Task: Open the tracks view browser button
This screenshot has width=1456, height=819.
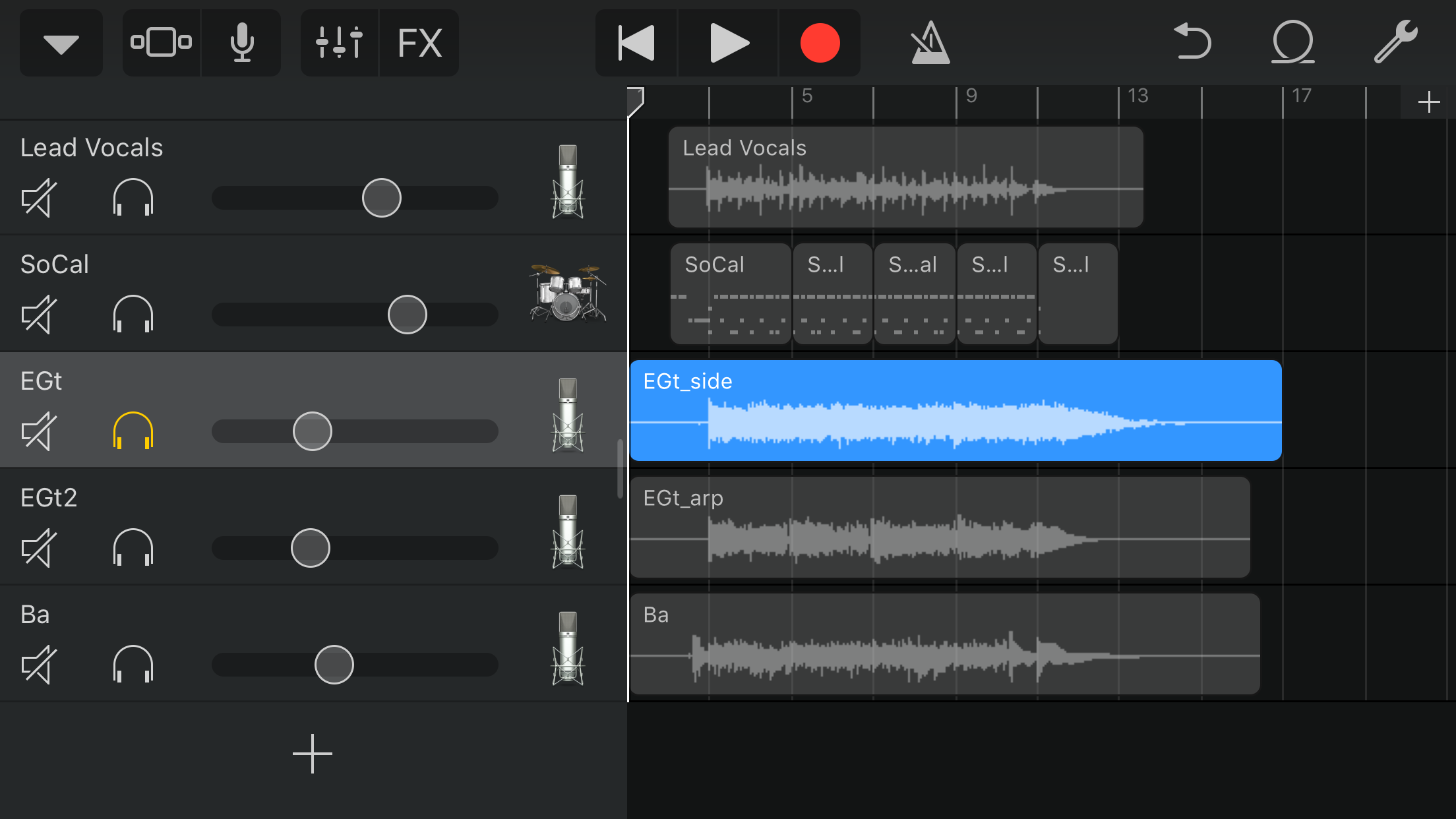Action: [x=161, y=43]
